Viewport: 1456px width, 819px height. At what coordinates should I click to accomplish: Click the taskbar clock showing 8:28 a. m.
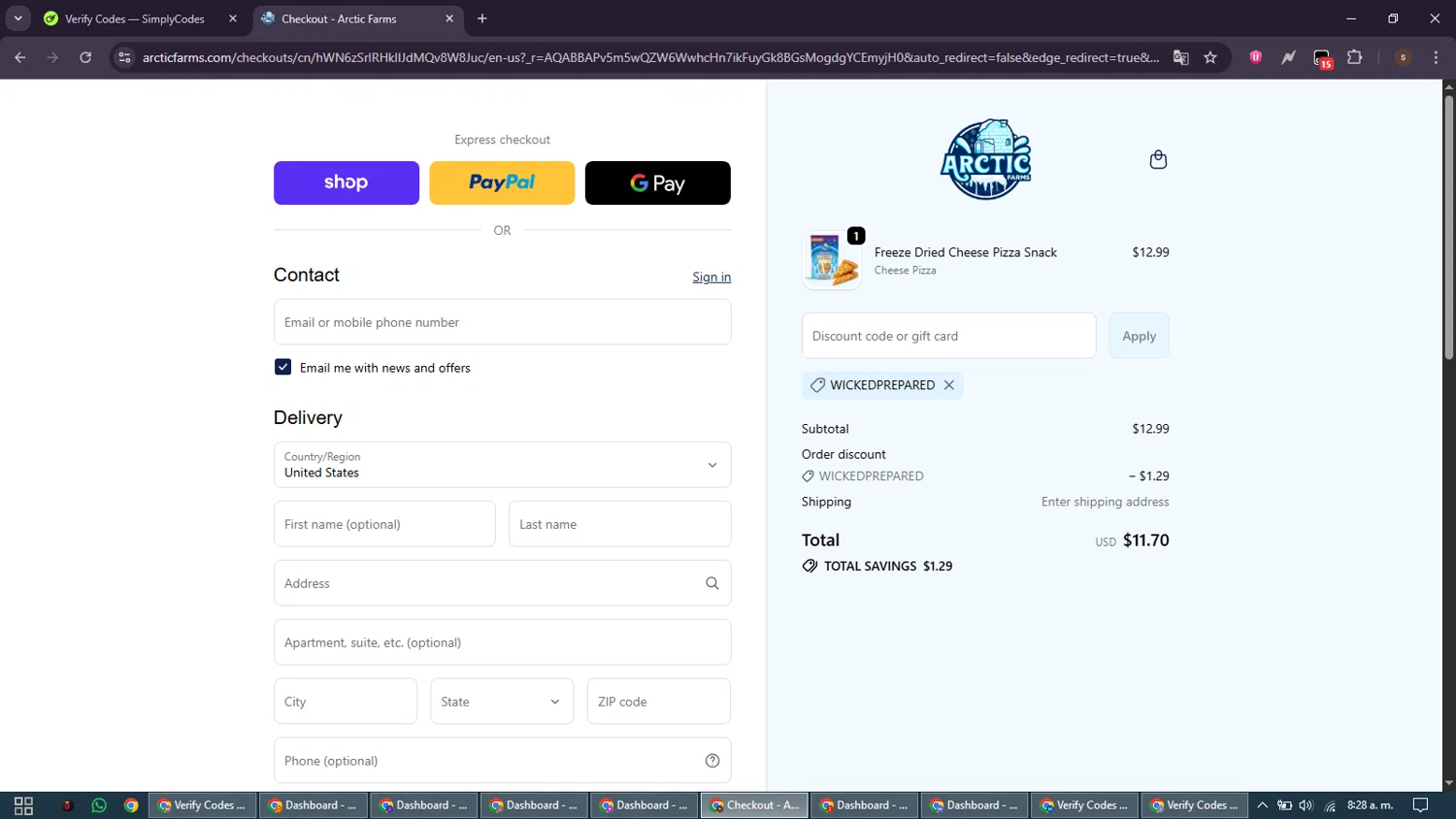(x=1370, y=805)
